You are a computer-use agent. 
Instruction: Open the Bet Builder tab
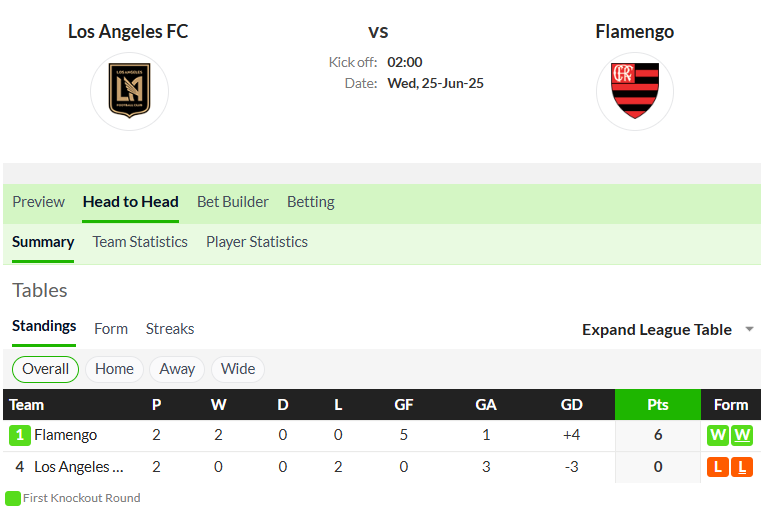233,202
